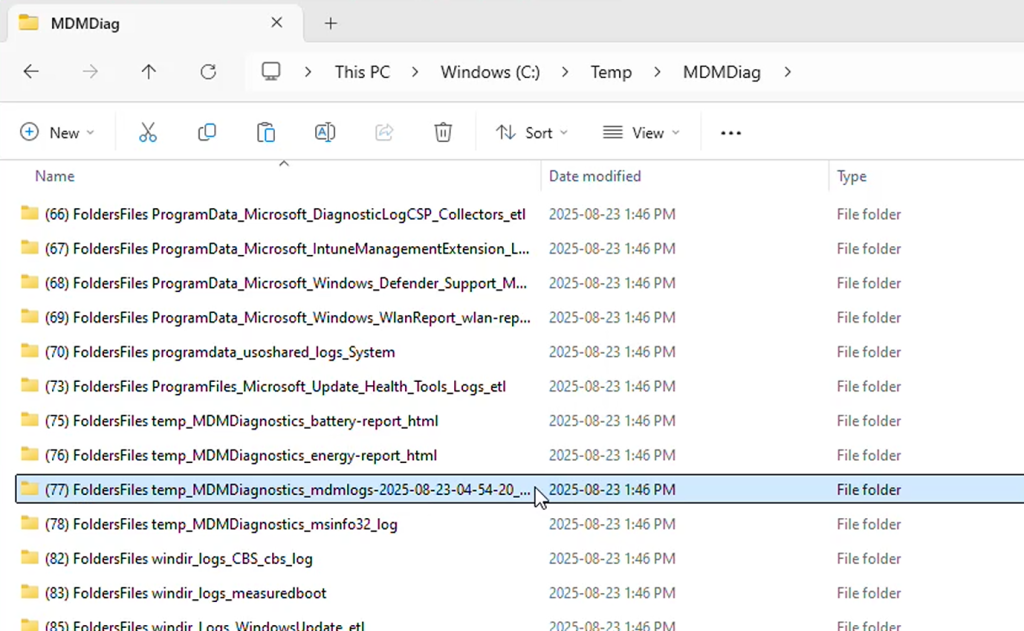The image size is (1024, 631).
Task: Click the Copy icon in toolbar
Action: pos(207,132)
